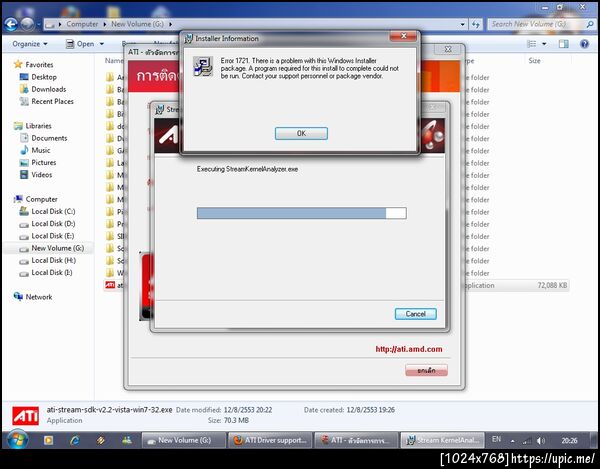Expand the Open button dropdown arrow
This screenshot has height=469, width=600.
(102, 44)
